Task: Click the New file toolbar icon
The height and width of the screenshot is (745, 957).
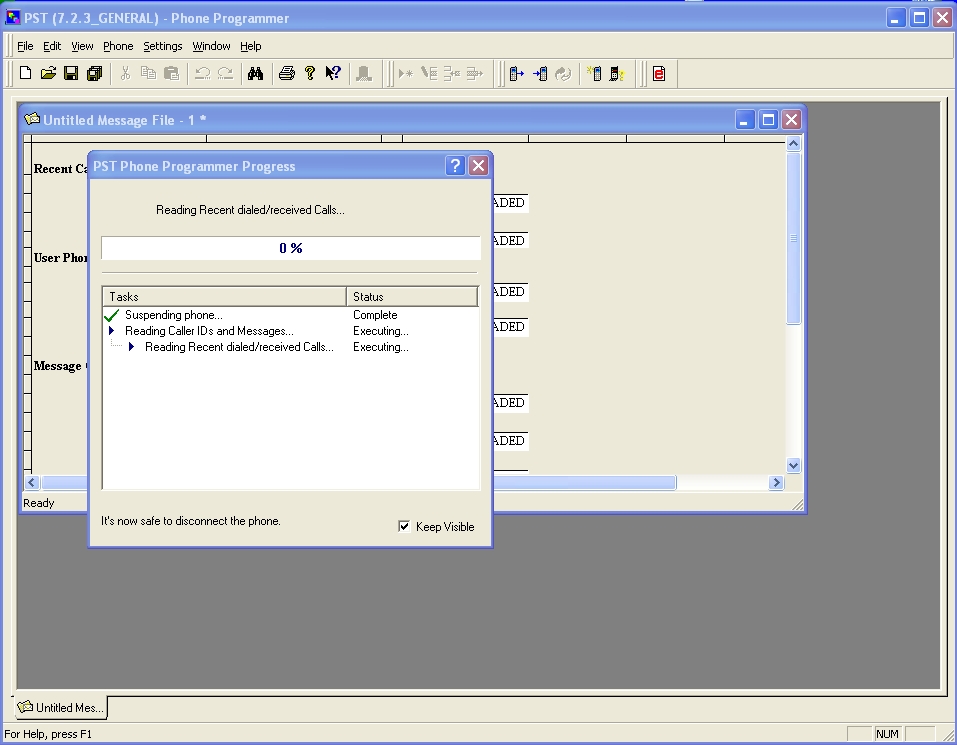Action: 25,73
